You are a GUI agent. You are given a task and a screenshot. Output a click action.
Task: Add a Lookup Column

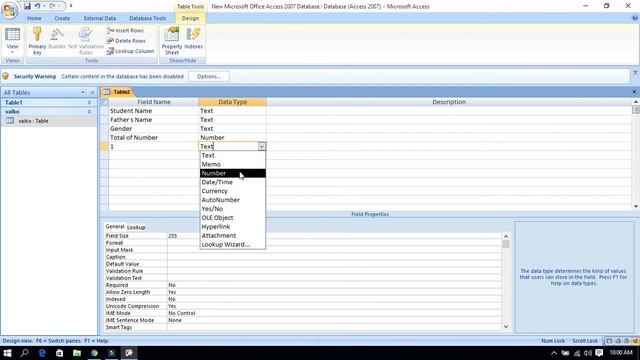130,51
